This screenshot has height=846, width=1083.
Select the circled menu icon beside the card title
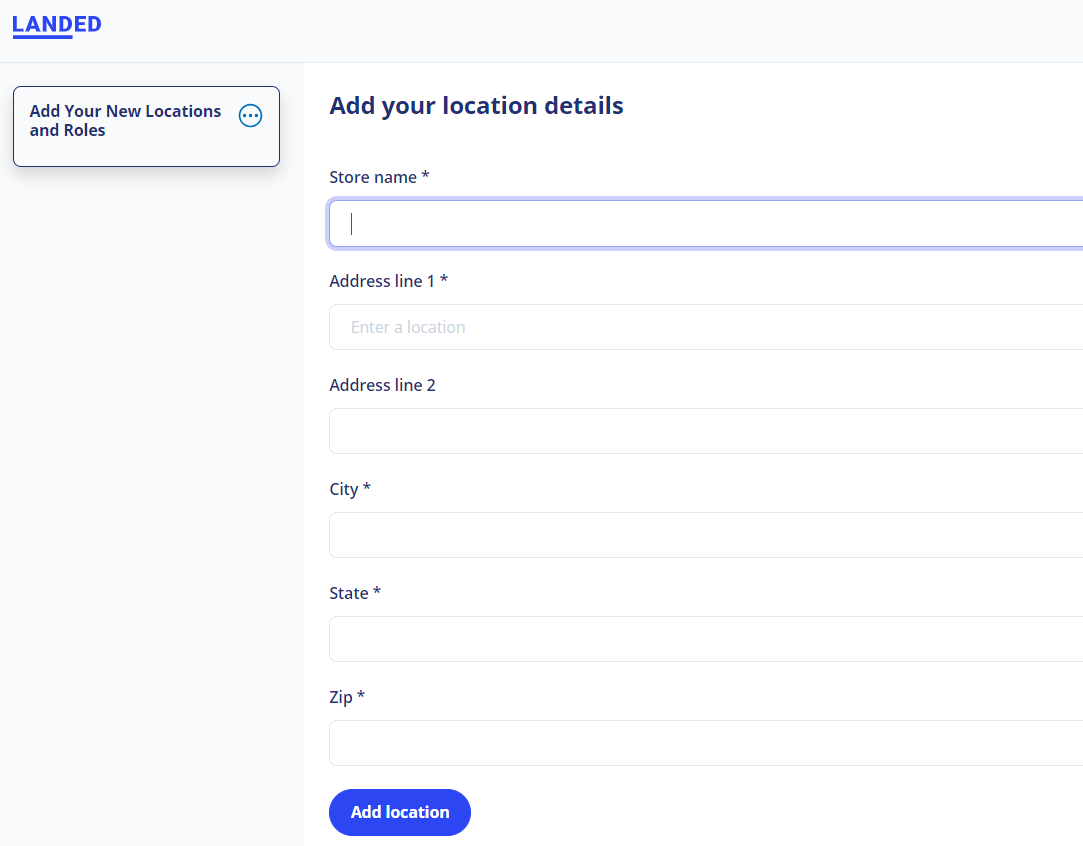[250, 115]
